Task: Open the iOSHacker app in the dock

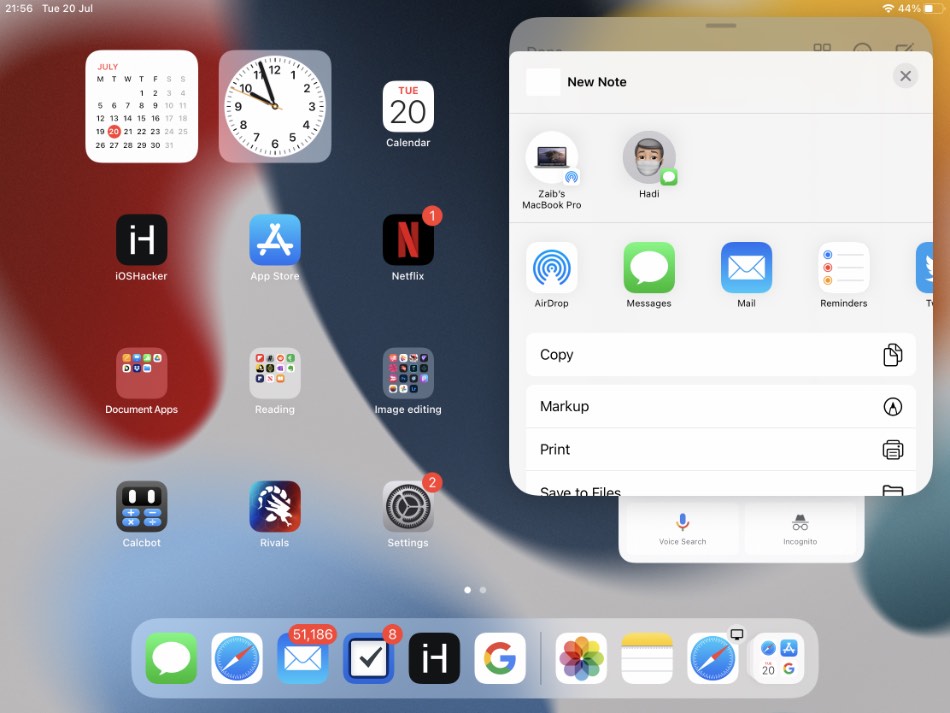Action: (x=434, y=658)
